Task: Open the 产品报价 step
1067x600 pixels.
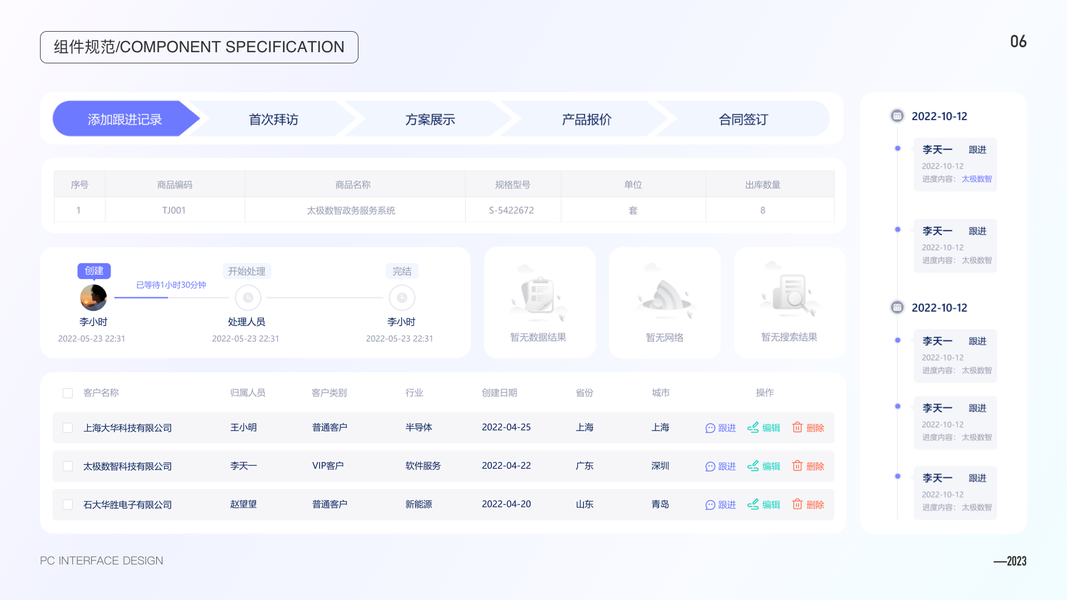Action: click(587, 119)
